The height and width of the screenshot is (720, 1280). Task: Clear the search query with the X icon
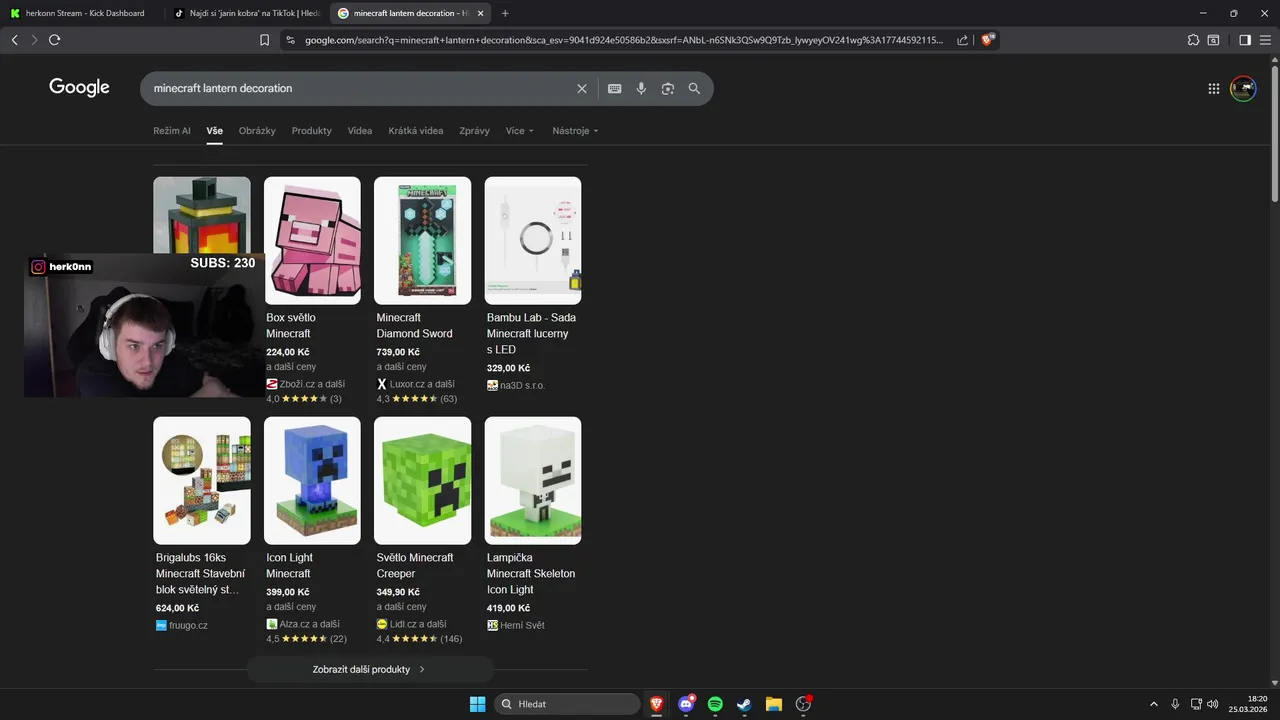tap(582, 89)
